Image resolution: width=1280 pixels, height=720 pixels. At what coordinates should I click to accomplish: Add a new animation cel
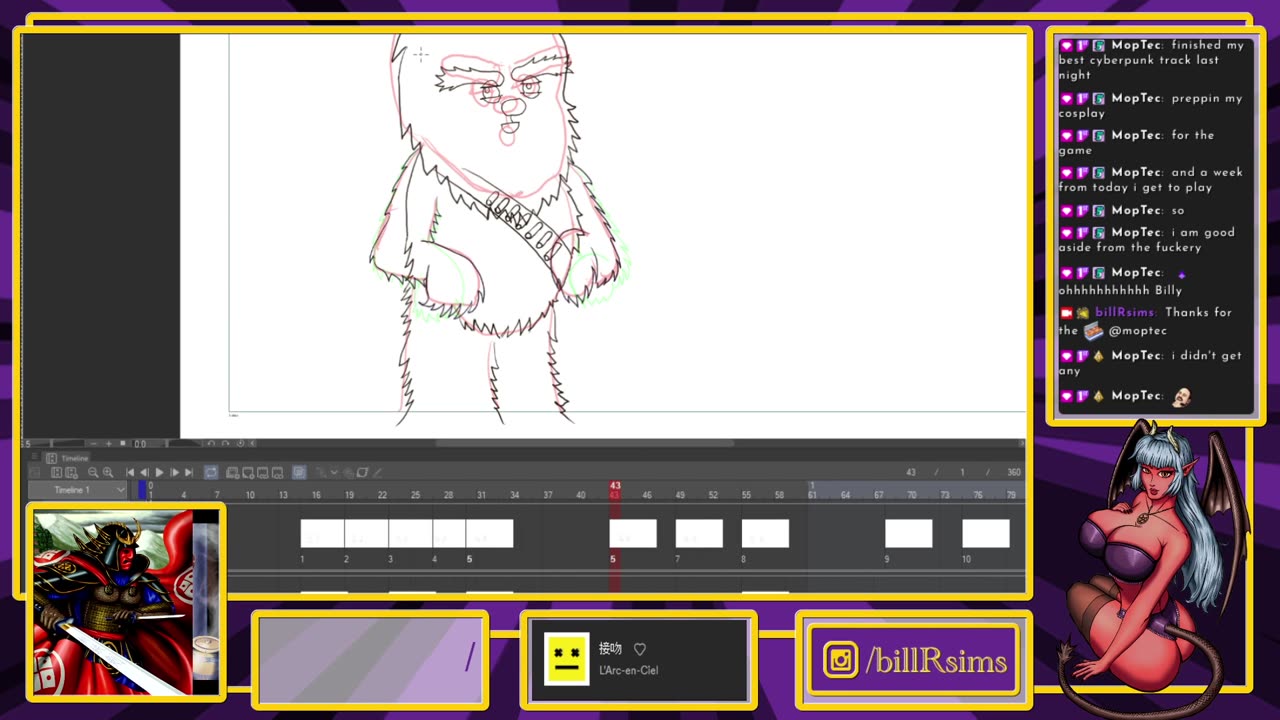pyautogui.click(x=248, y=472)
